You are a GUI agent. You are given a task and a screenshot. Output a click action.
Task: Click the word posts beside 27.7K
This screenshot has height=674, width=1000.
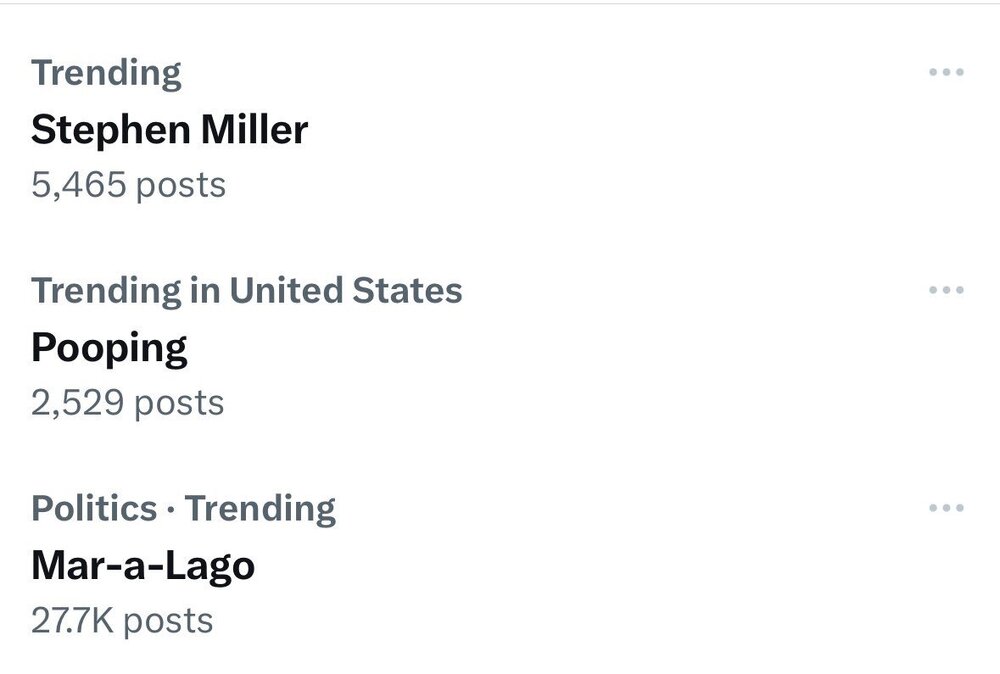(168, 620)
